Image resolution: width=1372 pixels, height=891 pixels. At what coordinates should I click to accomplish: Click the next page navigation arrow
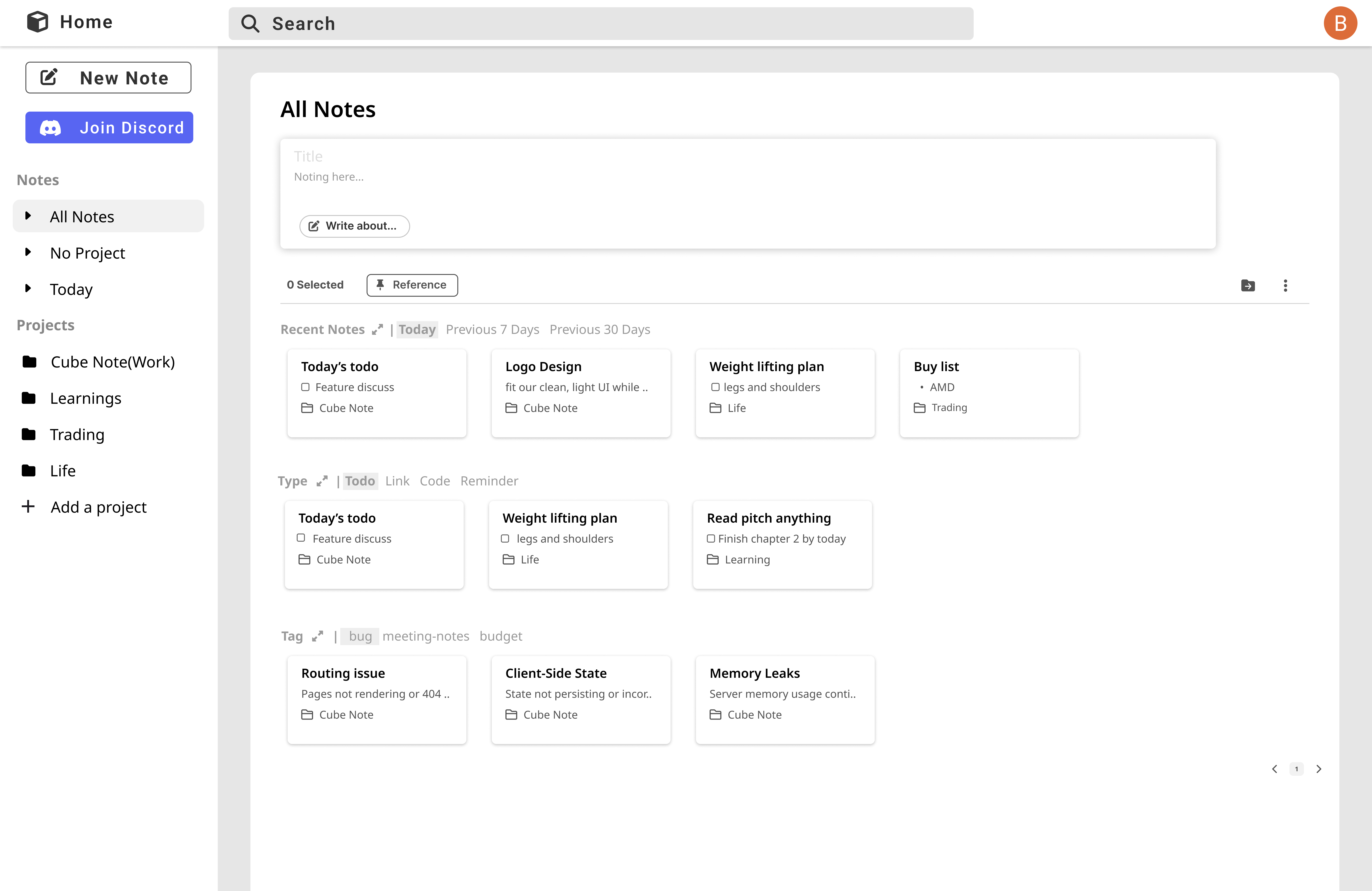[x=1319, y=769]
